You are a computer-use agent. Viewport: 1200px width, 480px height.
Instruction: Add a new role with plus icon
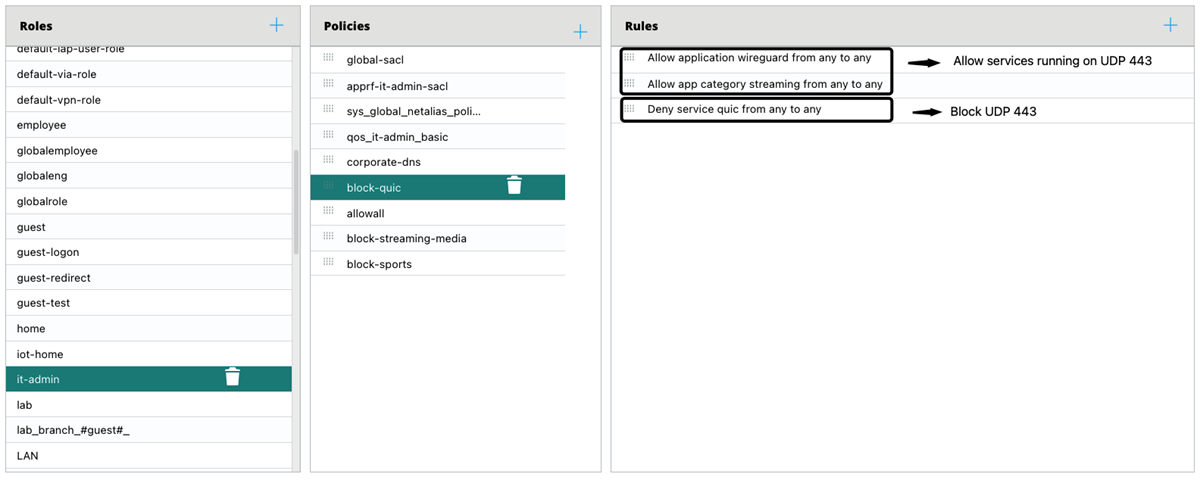tap(277, 25)
